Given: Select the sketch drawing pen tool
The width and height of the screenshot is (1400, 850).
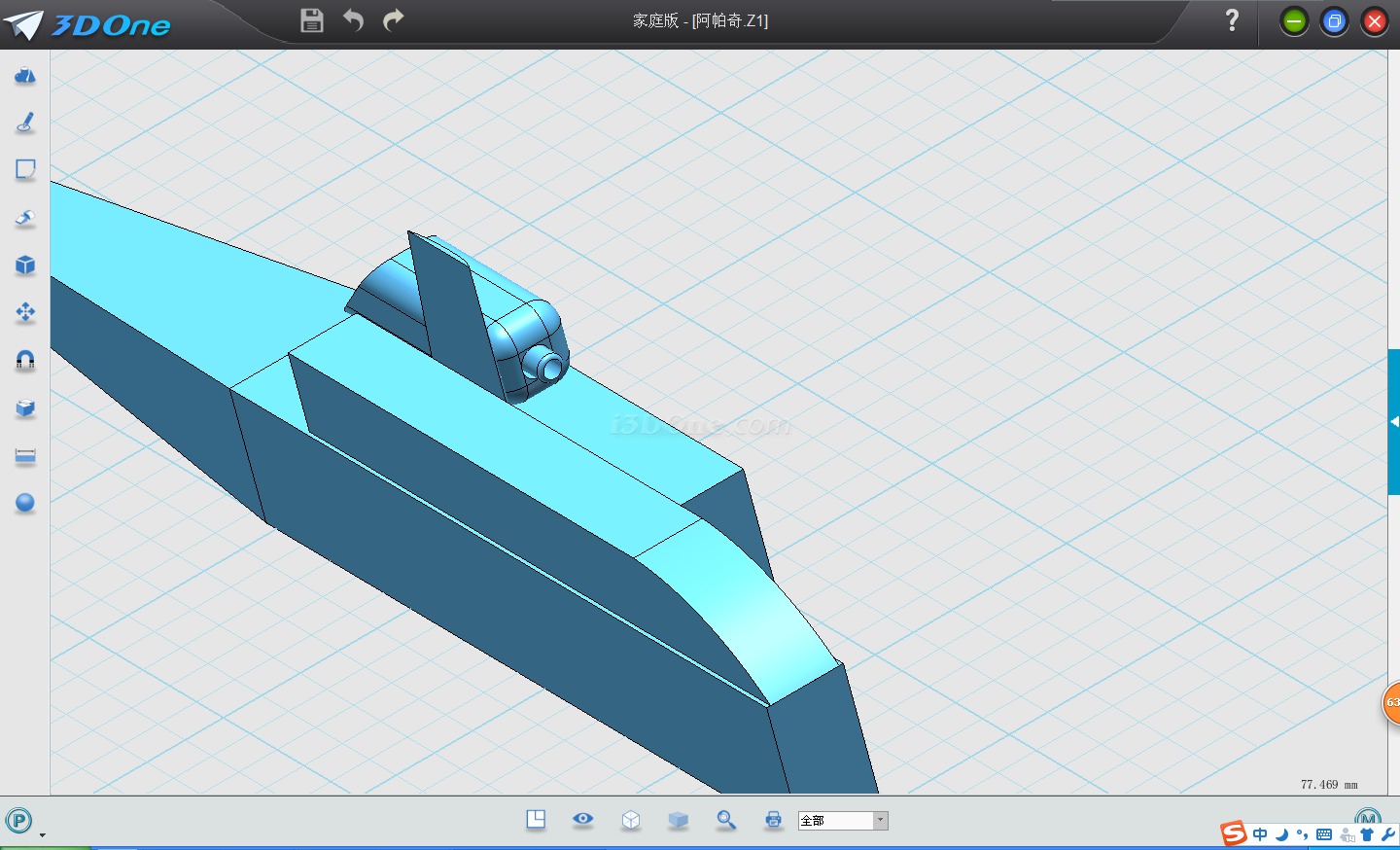Looking at the screenshot, I should (25, 123).
